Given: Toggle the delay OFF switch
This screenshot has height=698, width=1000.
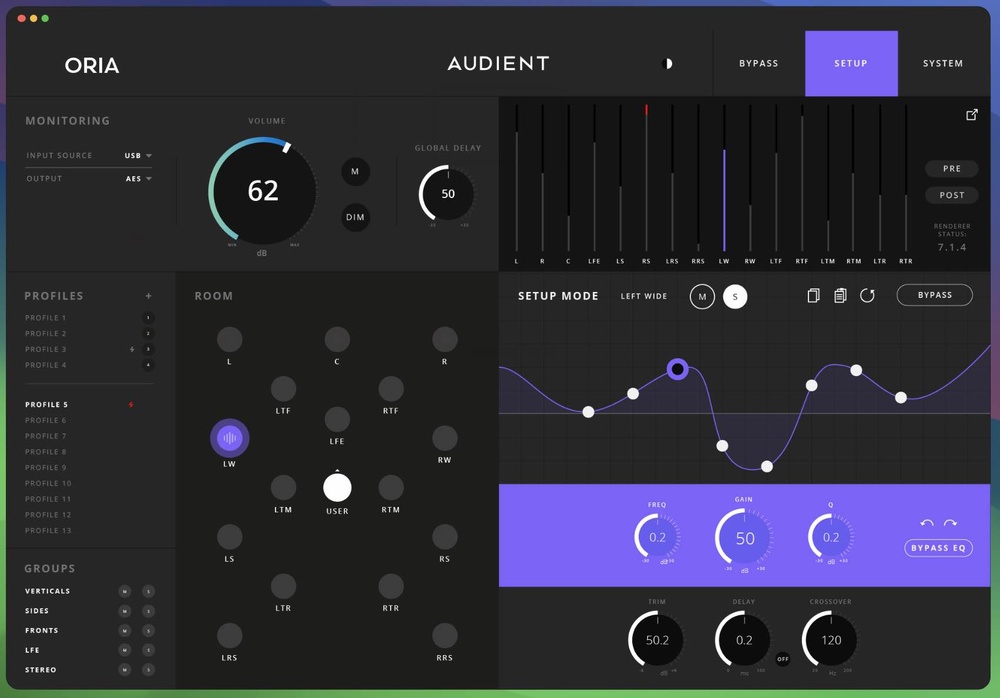Looking at the screenshot, I should point(783,659).
